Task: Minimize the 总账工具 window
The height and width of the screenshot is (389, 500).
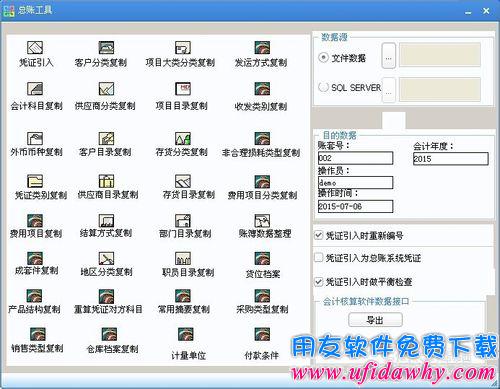Action: [468, 12]
